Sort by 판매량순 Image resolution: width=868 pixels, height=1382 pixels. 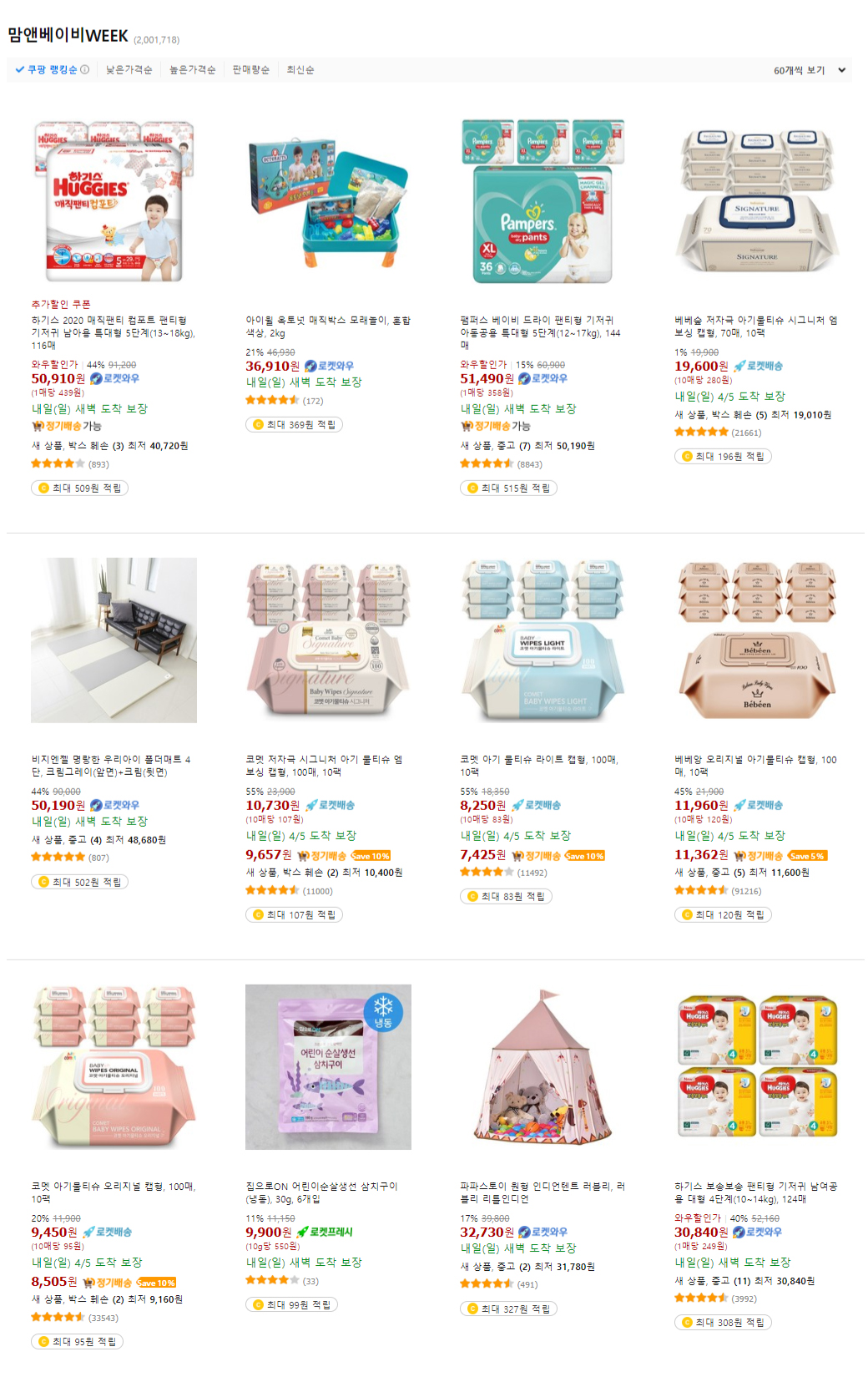tap(250, 70)
